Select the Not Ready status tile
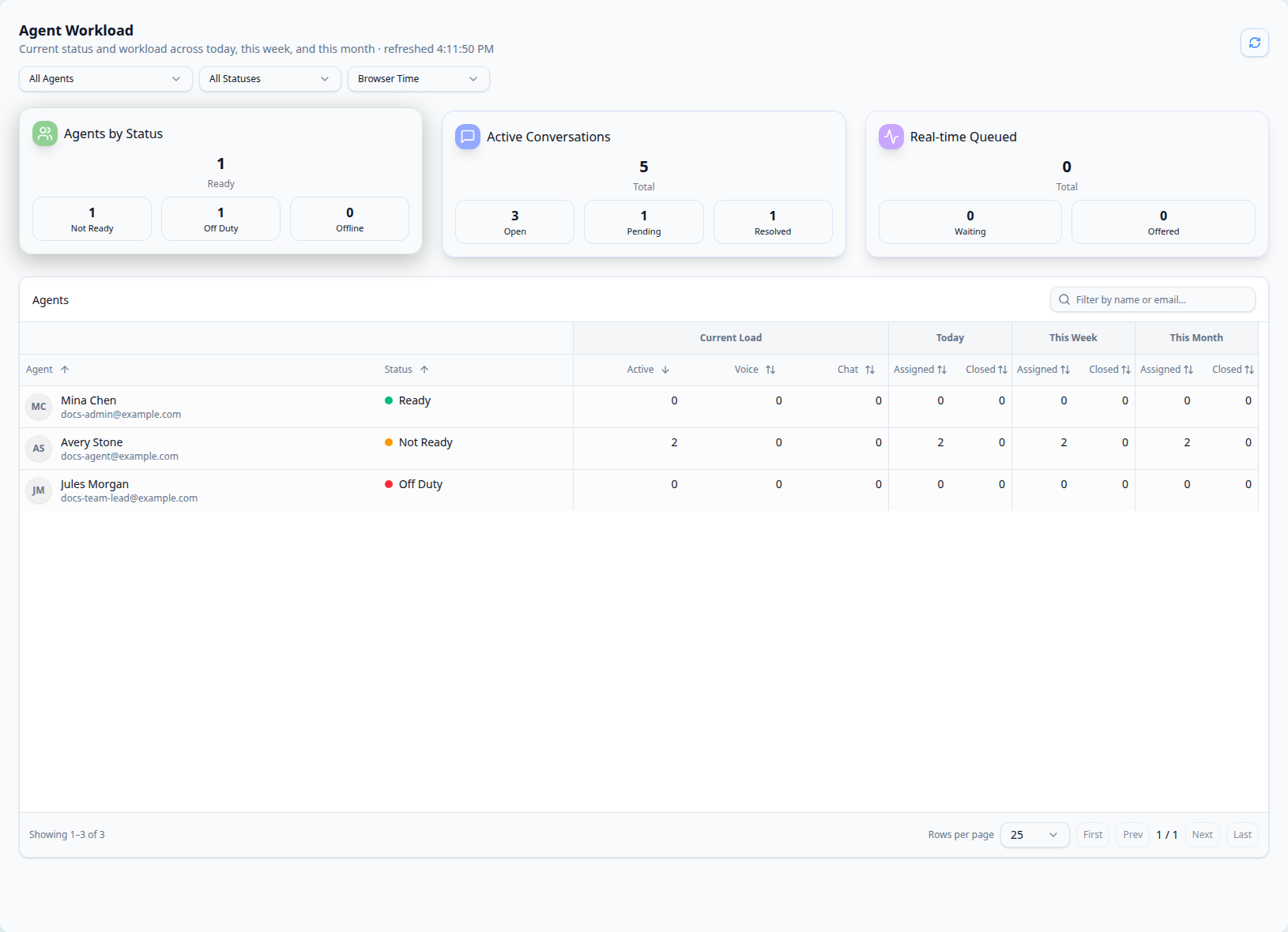Screen dimensions: 1288x932 tap(92, 219)
